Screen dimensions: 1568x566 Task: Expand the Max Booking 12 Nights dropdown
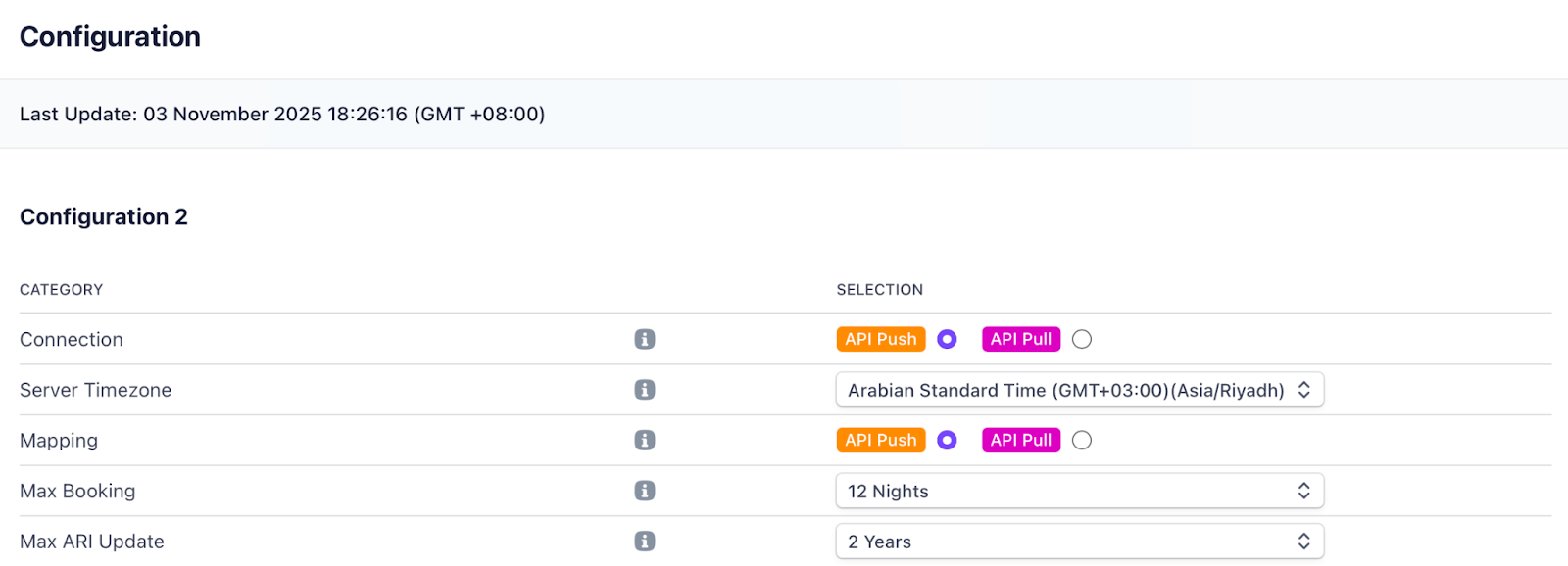[x=1079, y=491]
